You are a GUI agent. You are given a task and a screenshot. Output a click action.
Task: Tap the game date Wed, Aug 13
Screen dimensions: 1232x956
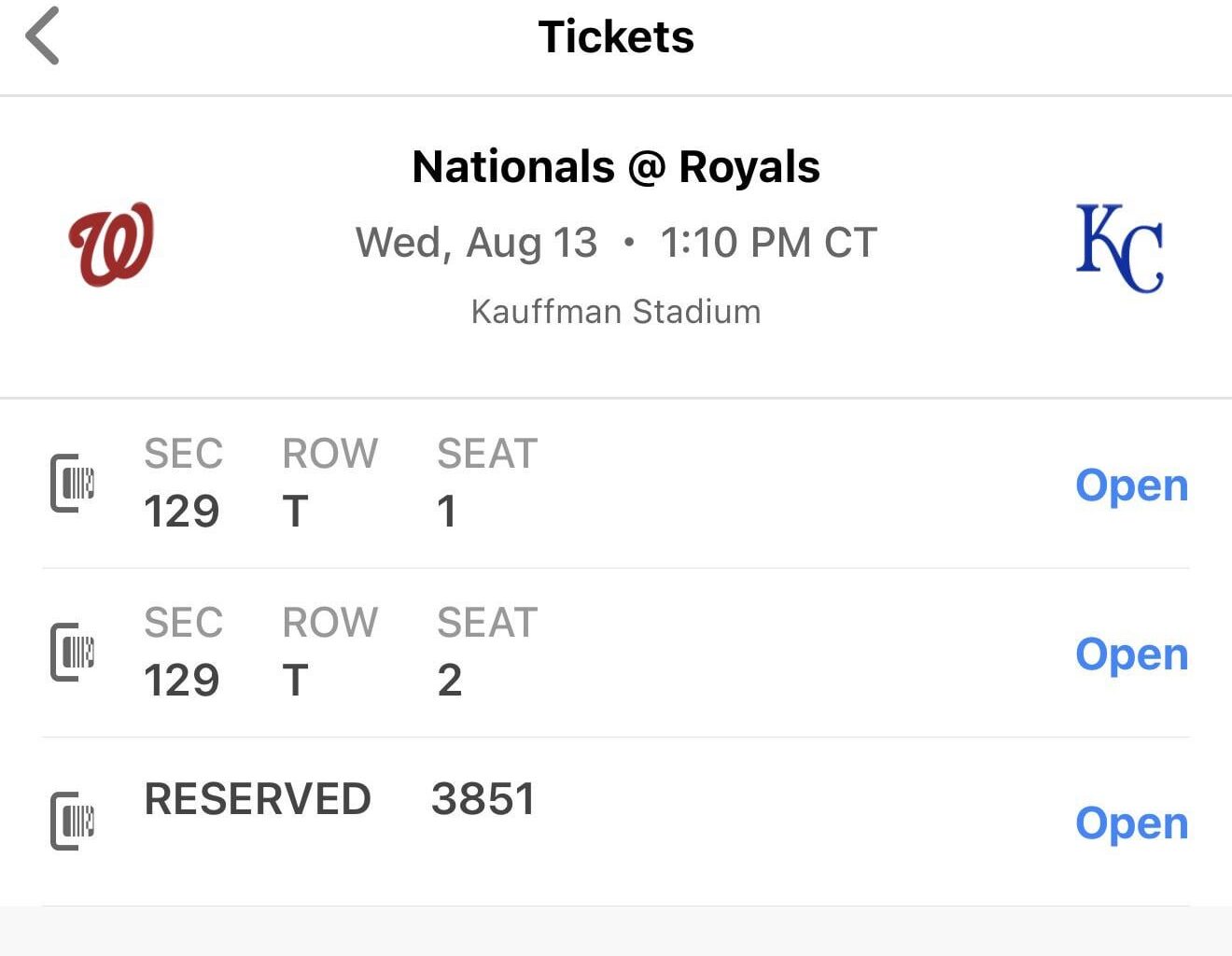click(x=476, y=242)
